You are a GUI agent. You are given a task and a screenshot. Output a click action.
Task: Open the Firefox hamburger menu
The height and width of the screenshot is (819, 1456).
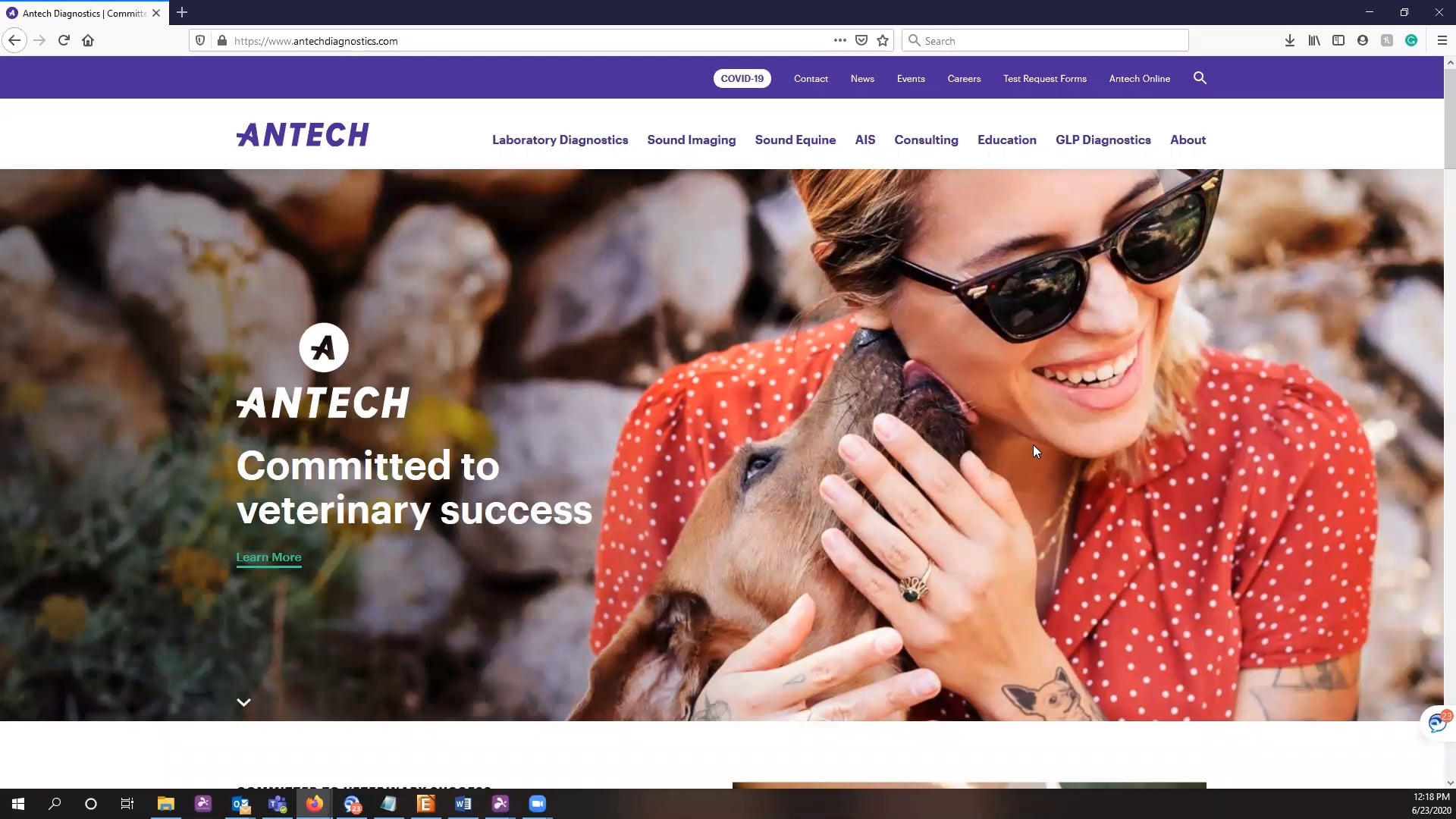tap(1442, 40)
